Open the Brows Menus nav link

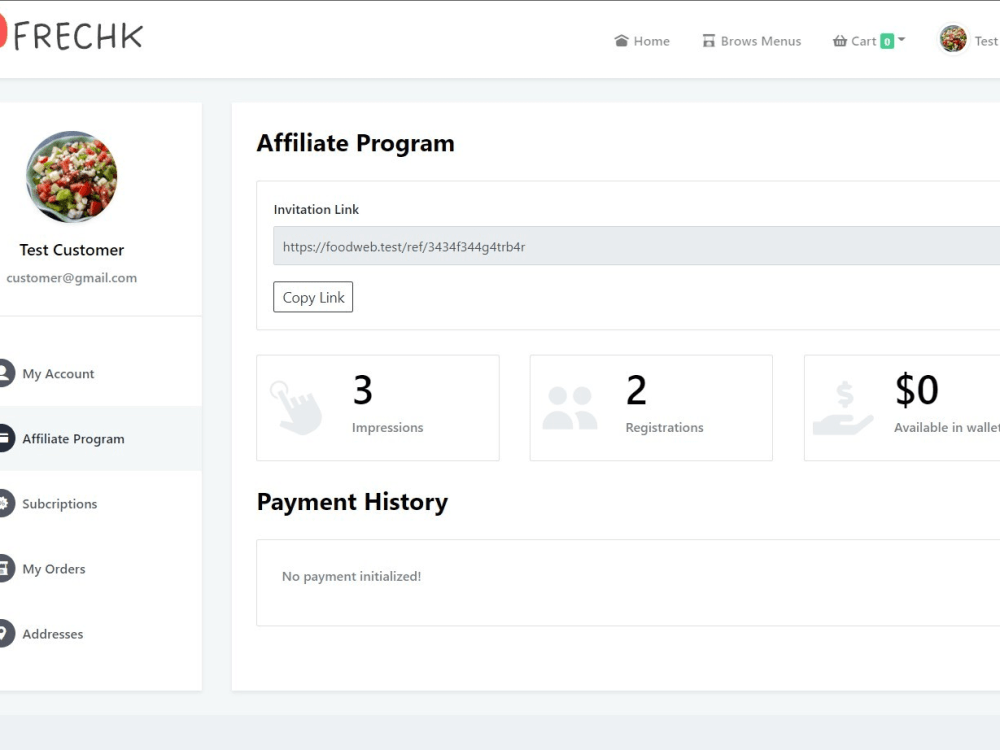coord(752,41)
